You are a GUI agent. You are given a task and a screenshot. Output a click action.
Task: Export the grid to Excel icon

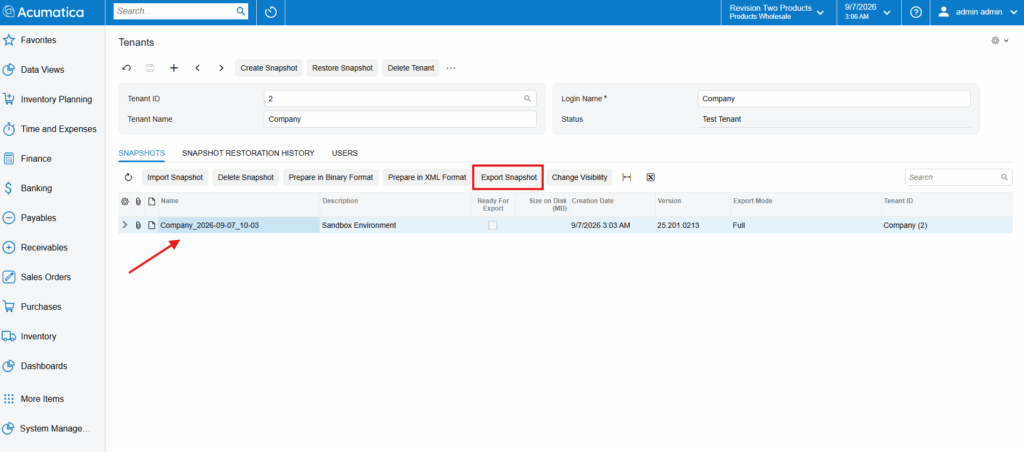coord(650,177)
